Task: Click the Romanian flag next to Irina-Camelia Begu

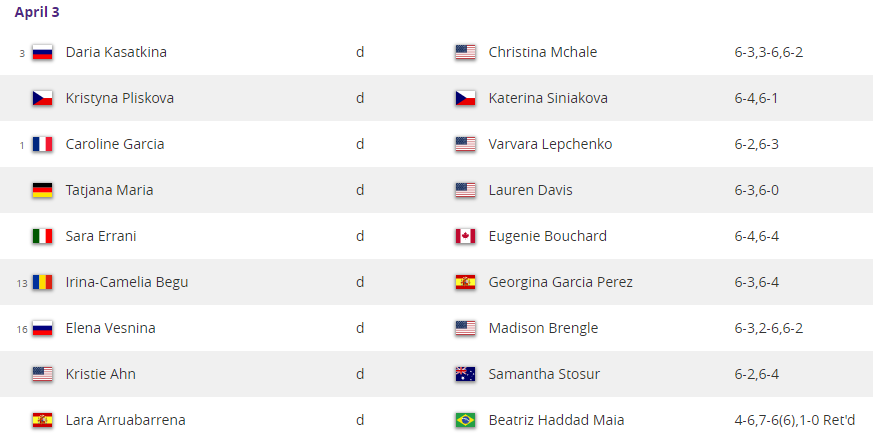Action: click(x=42, y=282)
